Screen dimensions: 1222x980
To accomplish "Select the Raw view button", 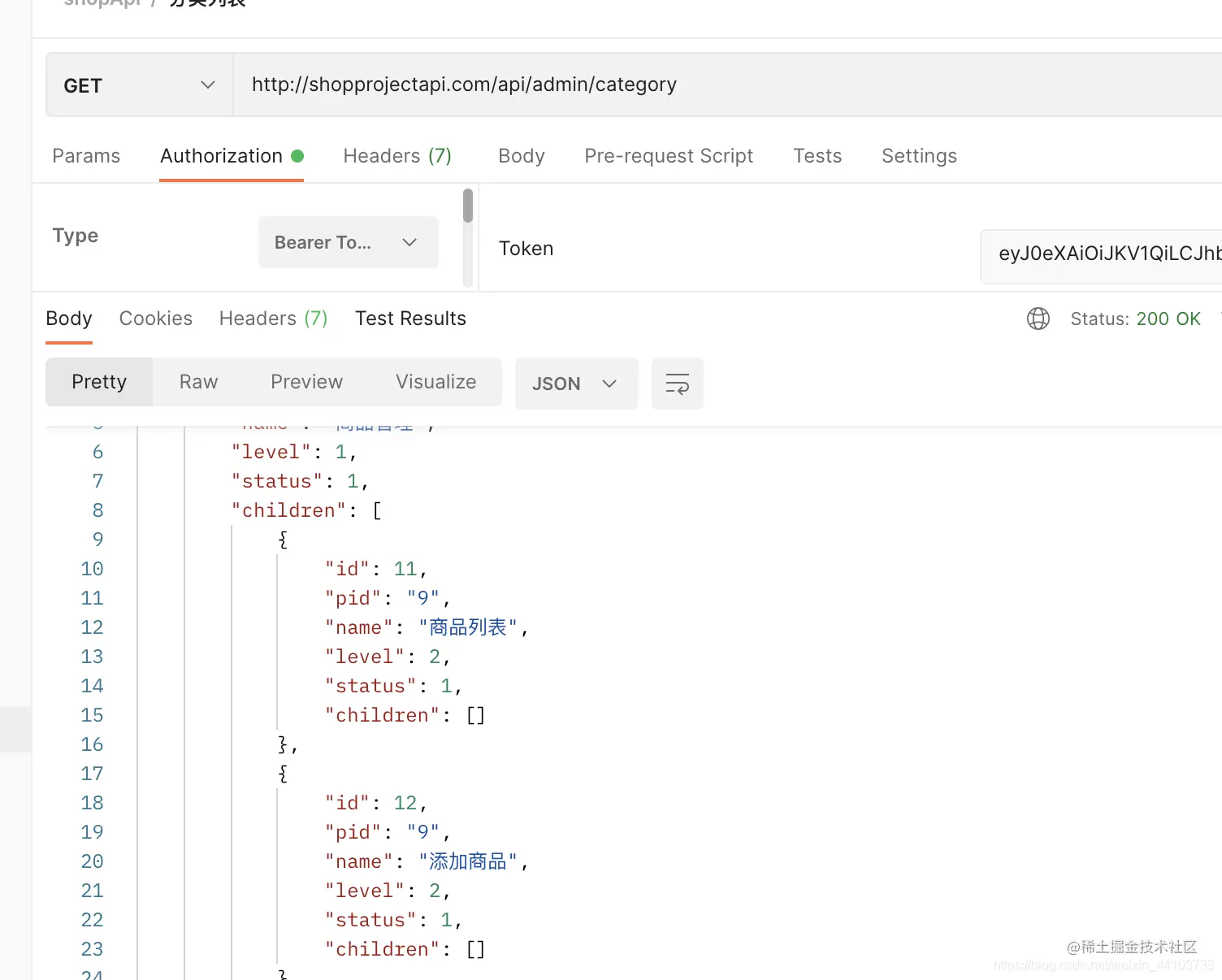I will (199, 382).
